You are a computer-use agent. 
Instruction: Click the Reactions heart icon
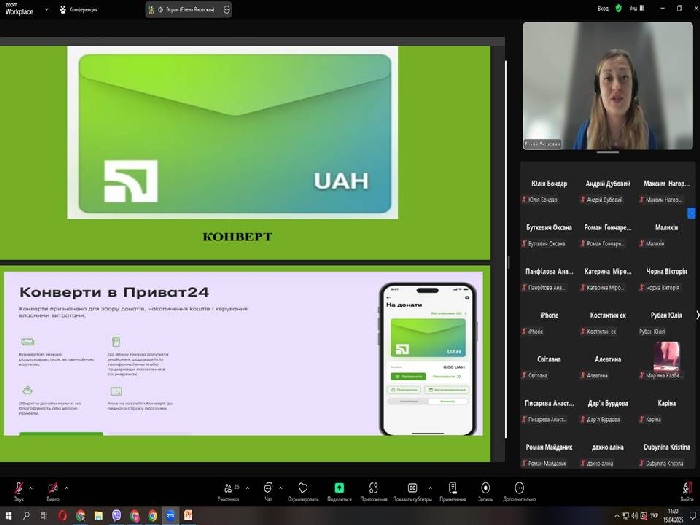pyautogui.click(x=303, y=488)
